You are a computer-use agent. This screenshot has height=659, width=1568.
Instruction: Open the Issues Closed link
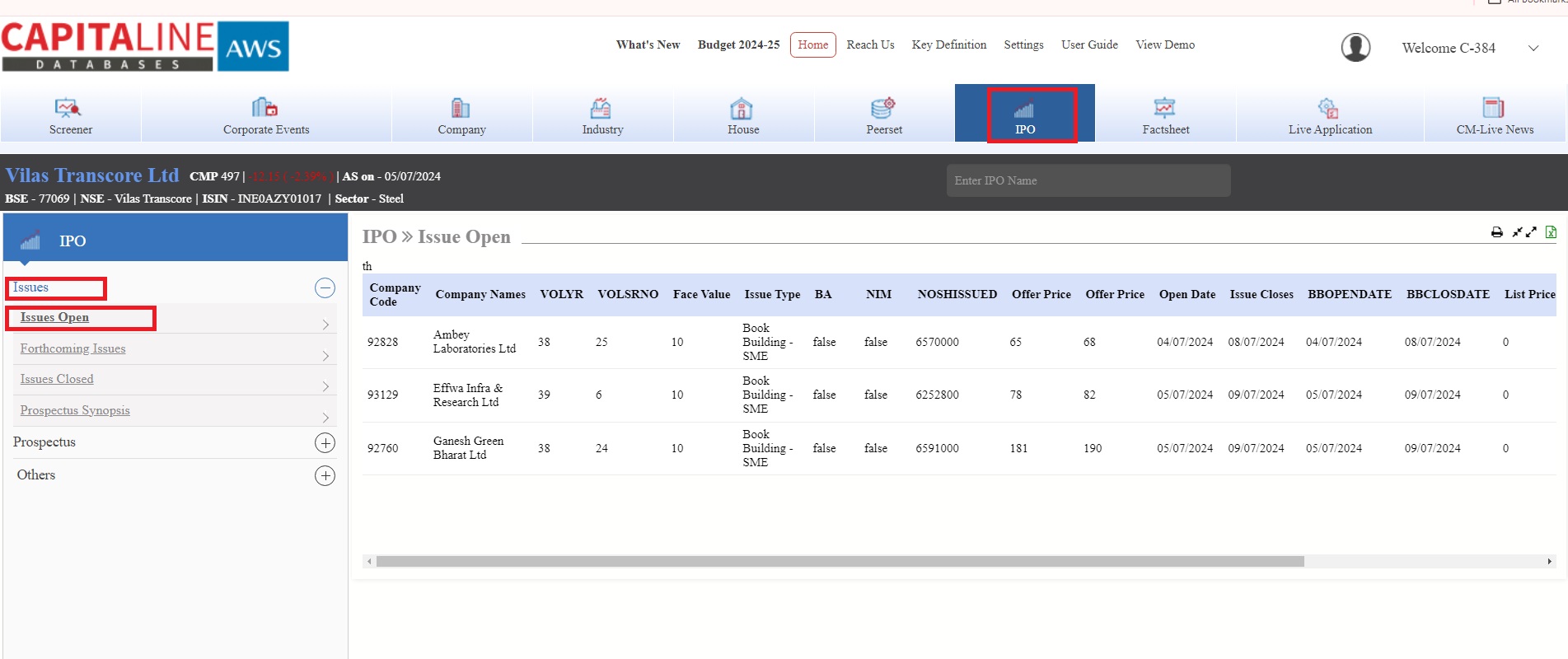pos(57,379)
